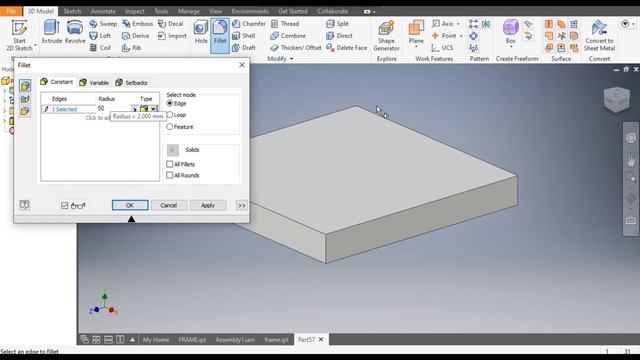Expand the document tabs list arrow
The width and height of the screenshot is (640, 360).
[132, 340]
